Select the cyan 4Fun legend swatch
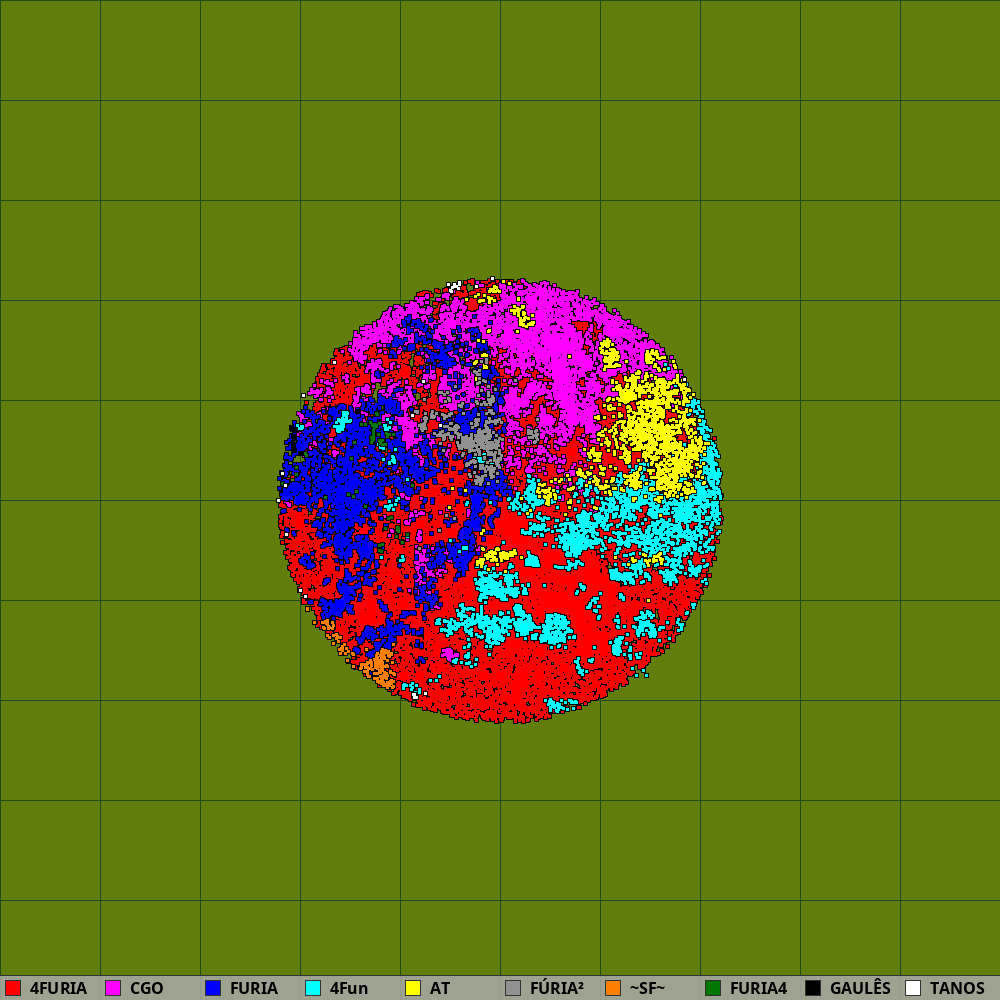The image size is (1000, 1000). pyautogui.click(x=313, y=988)
